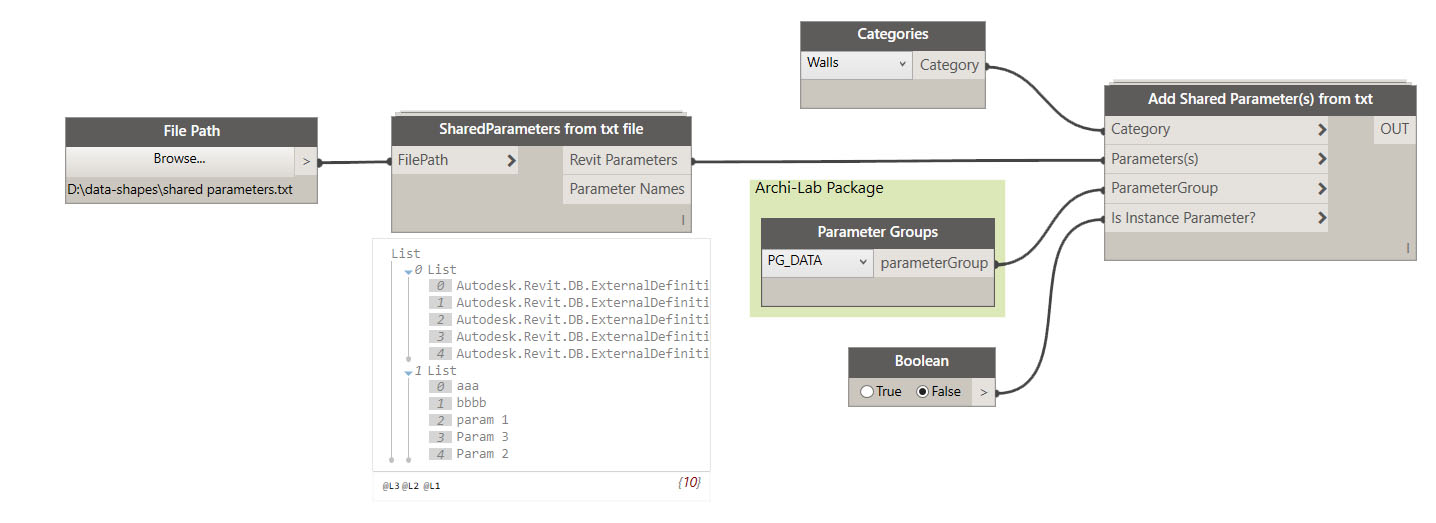Collapse the 0 List in the preview
Screen dimensions: 1436x523
click(408, 270)
